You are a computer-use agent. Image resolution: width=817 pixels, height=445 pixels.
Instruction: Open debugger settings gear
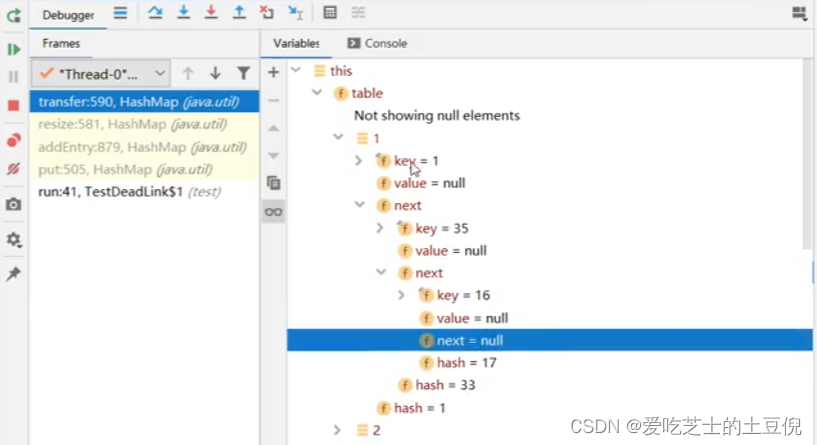(x=14, y=240)
